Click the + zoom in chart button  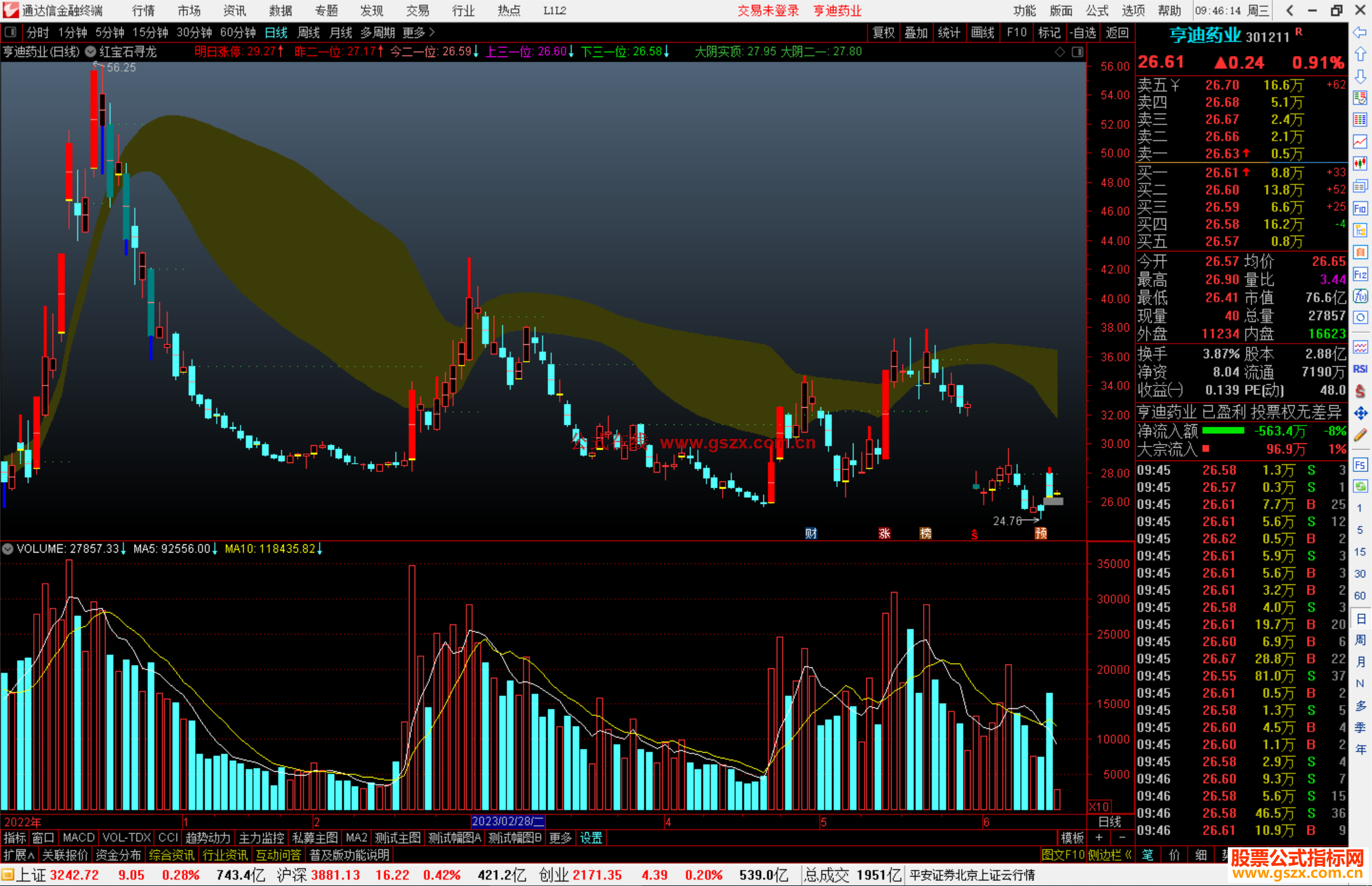pos(1099,838)
